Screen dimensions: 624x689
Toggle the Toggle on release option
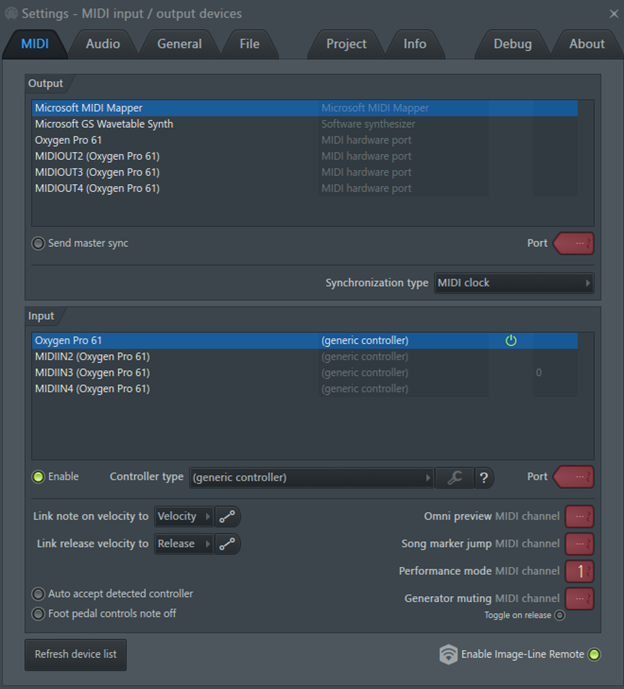559,615
